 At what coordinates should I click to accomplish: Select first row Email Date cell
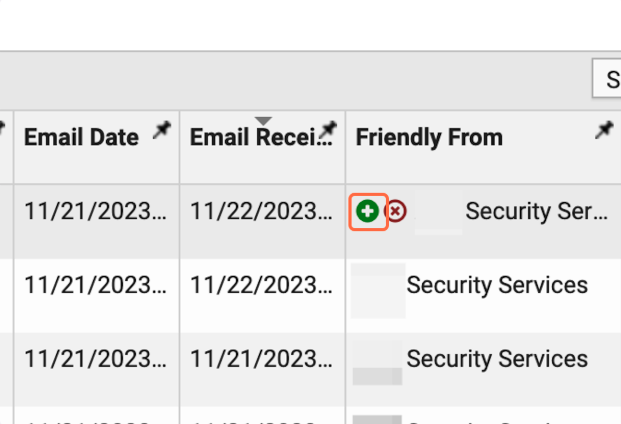pos(95,212)
